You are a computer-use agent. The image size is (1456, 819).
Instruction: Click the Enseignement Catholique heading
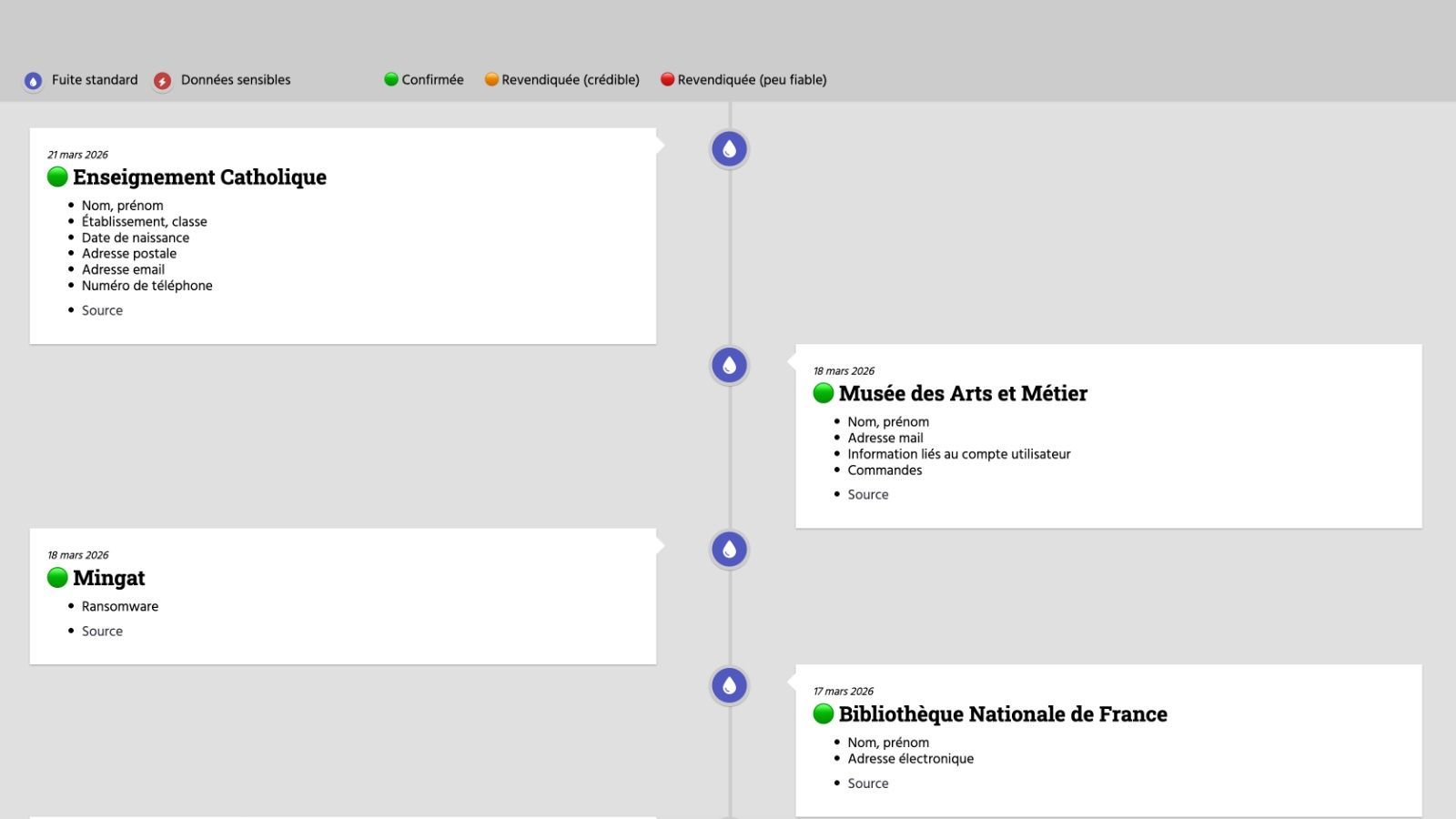[x=199, y=177]
